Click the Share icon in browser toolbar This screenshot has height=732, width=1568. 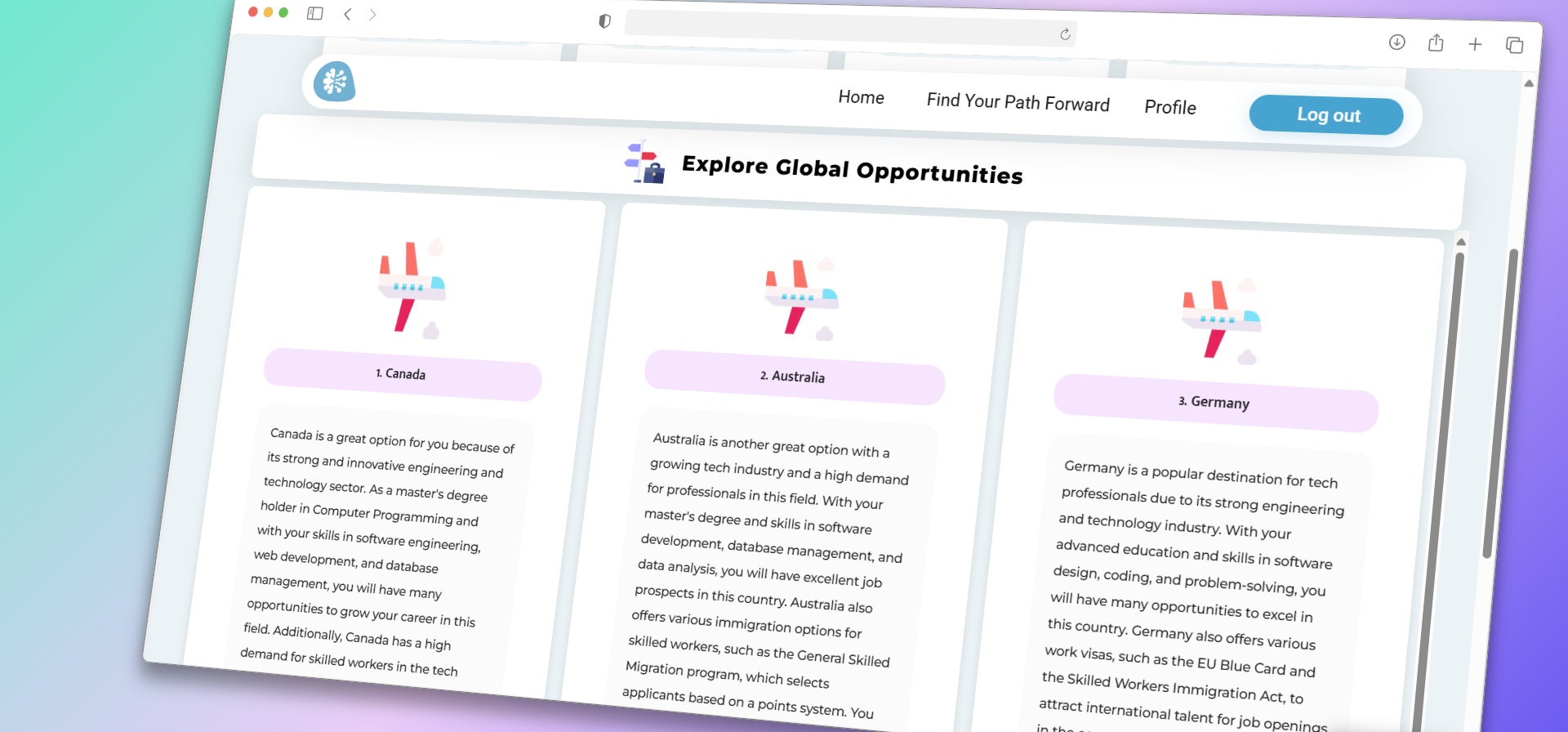point(1436,43)
